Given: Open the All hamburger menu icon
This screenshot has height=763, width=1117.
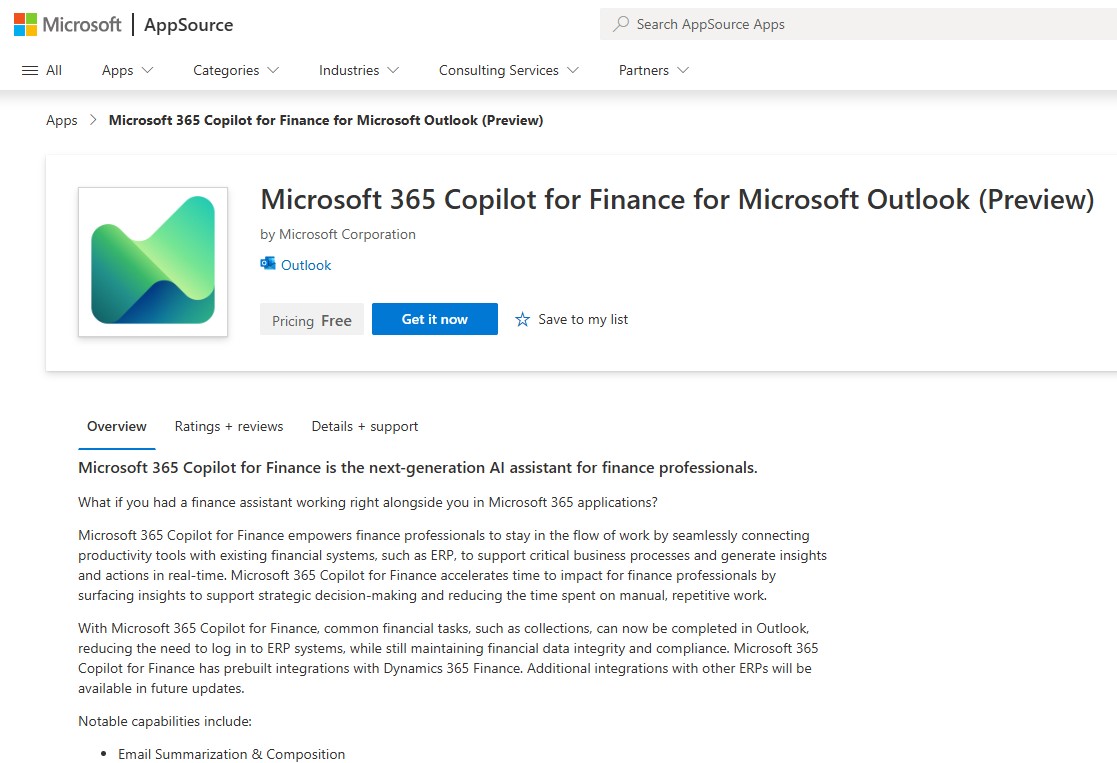Looking at the screenshot, I should [30, 71].
